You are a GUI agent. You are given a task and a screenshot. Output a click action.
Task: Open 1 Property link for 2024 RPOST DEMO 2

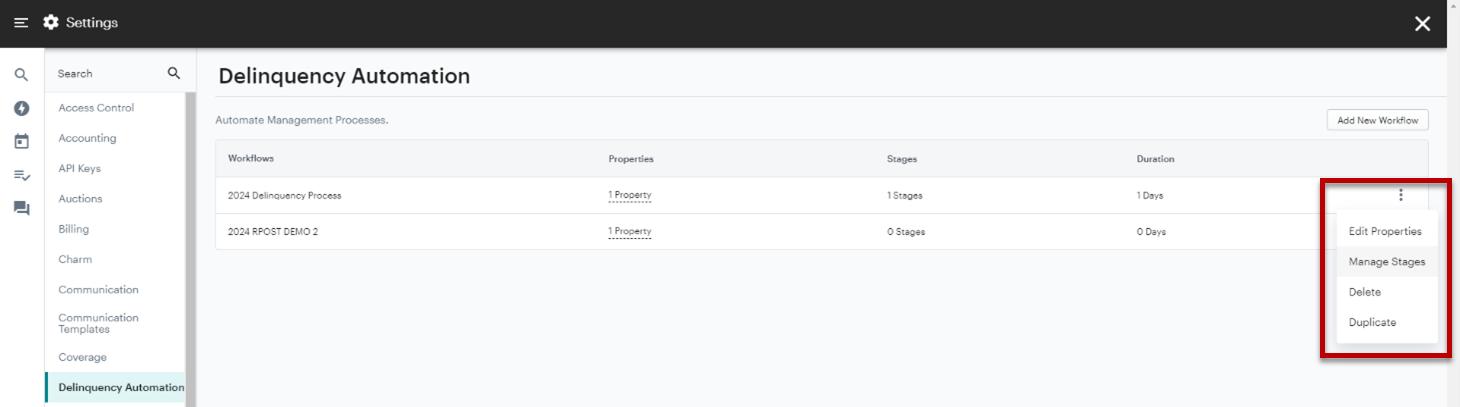(629, 231)
